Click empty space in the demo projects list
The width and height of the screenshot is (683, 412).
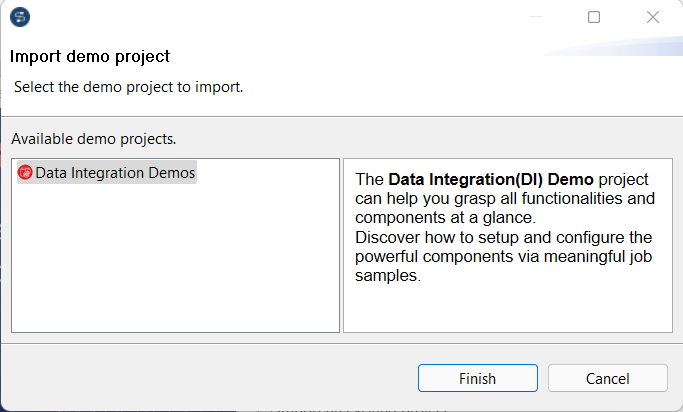point(175,260)
